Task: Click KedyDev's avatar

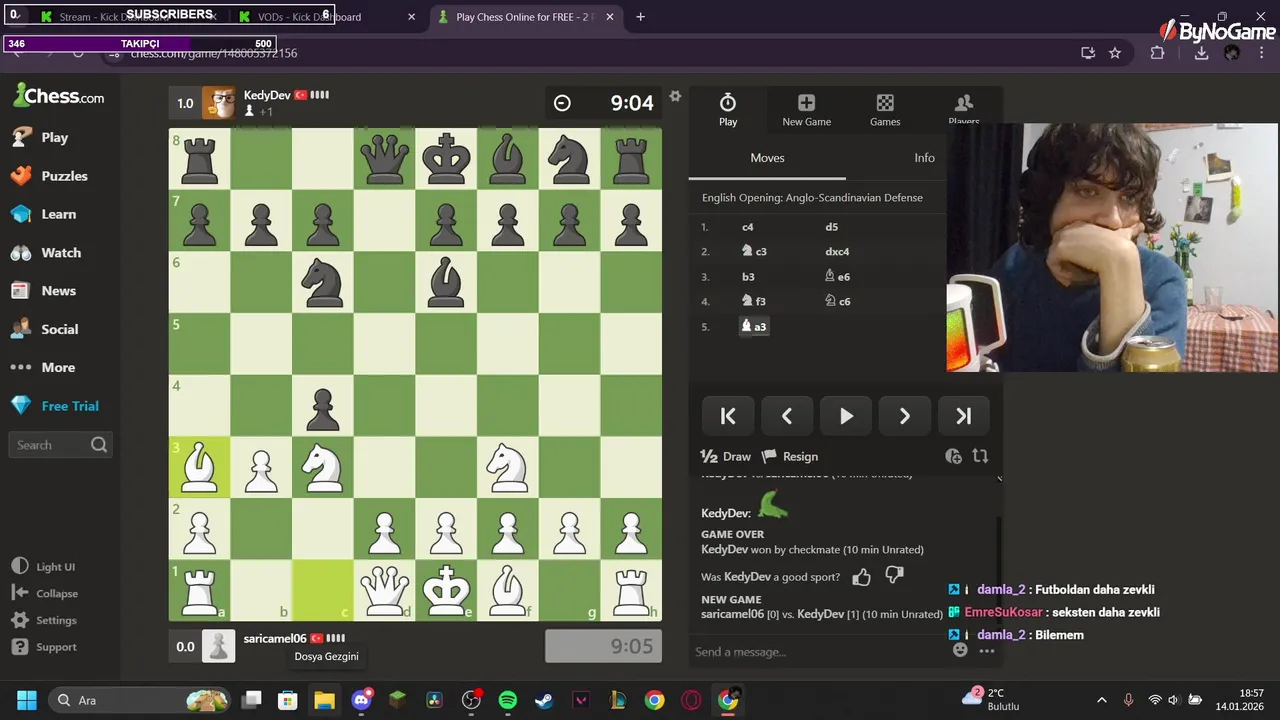Action: pyautogui.click(x=219, y=103)
